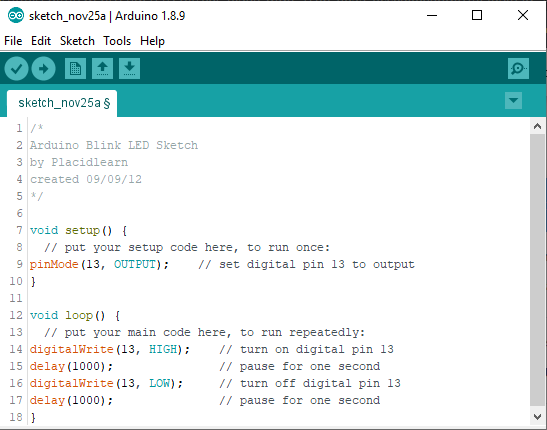
Task: Minimize the Arduino window
Action: pyautogui.click(x=432, y=15)
